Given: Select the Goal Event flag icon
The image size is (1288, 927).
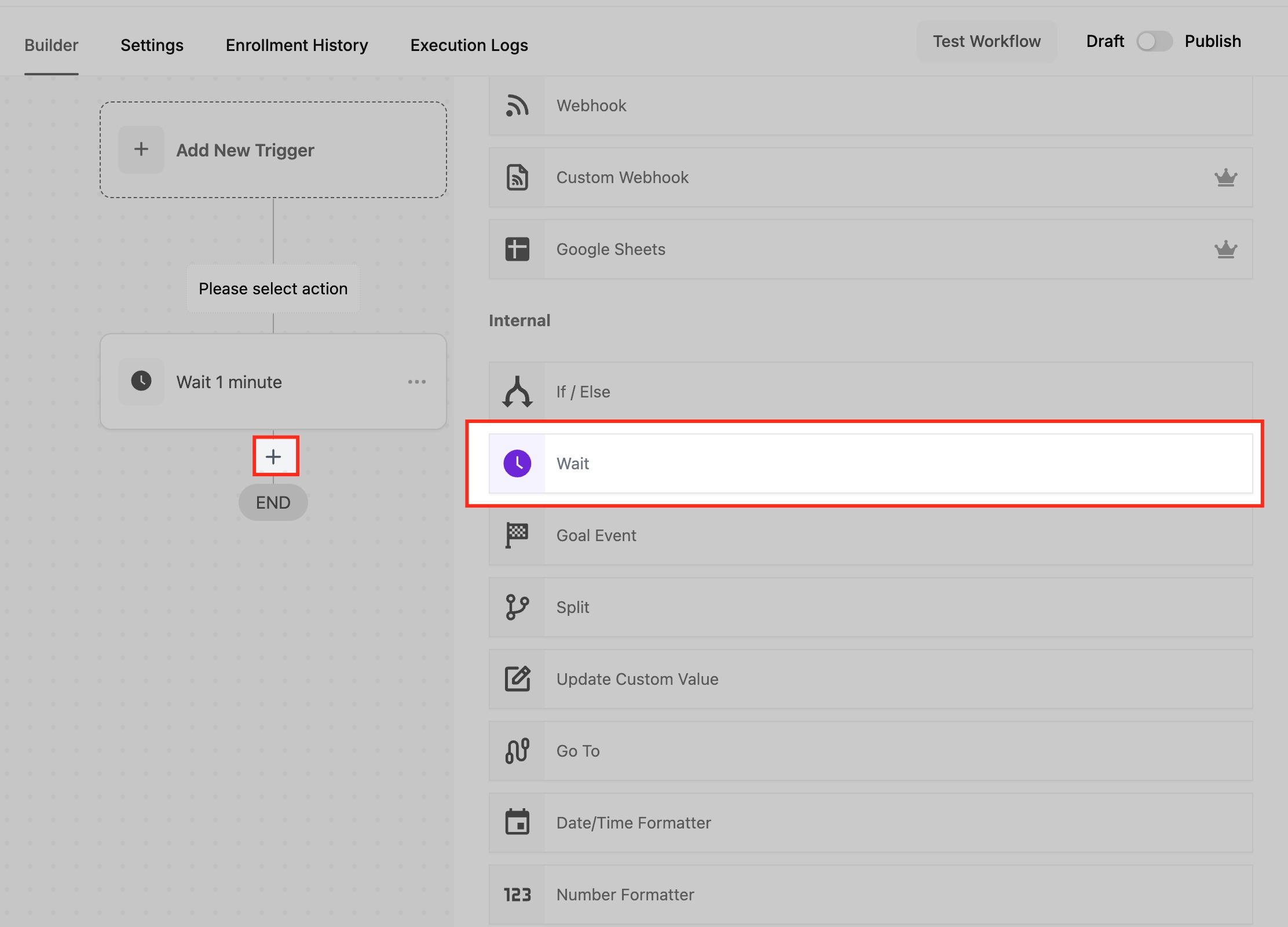Looking at the screenshot, I should pyautogui.click(x=517, y=535).
